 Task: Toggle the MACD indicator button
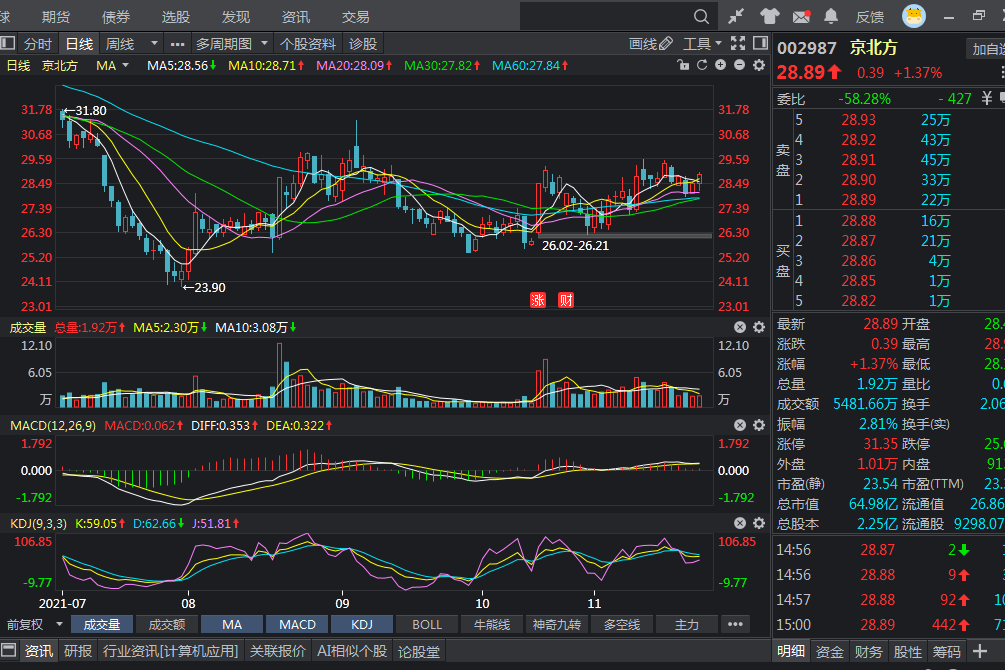click(x=297, y=625)
